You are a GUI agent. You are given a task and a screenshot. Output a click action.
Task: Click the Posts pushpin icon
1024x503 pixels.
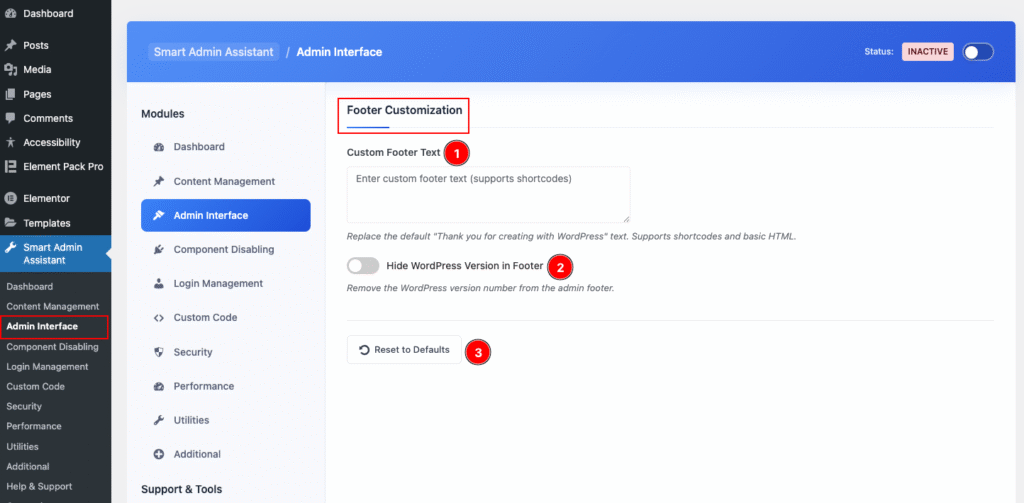tap(10, 46)
